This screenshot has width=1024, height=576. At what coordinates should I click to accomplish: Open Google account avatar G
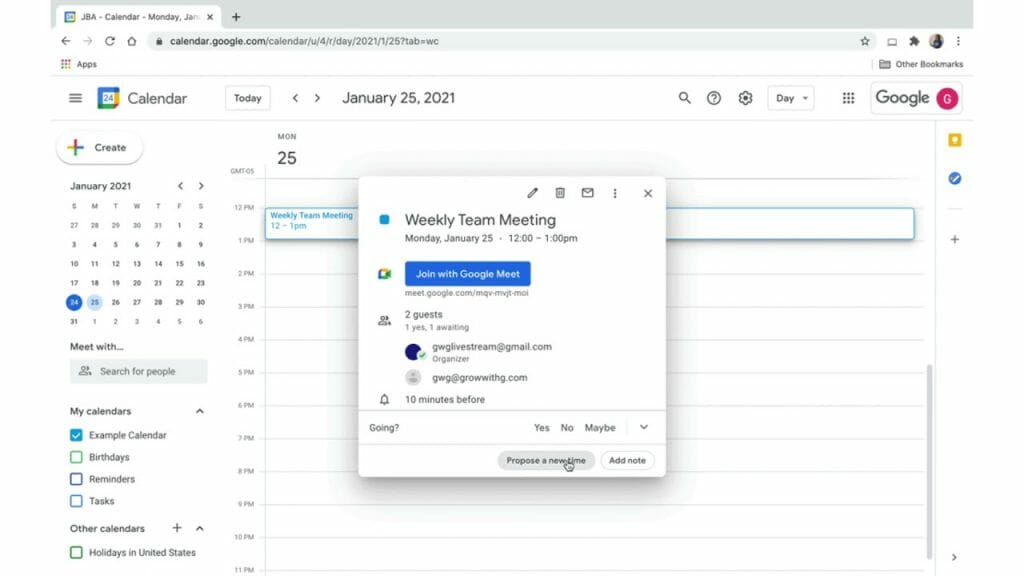pyautogui.click(x=947, y=98)
